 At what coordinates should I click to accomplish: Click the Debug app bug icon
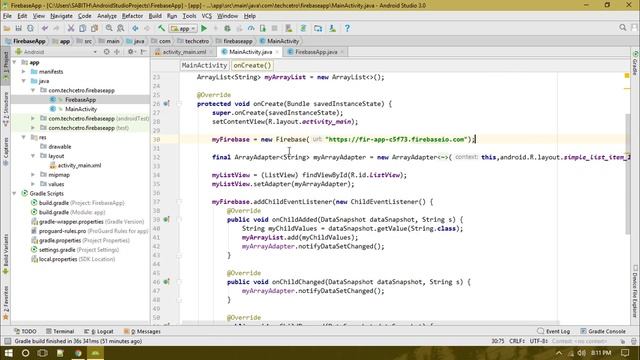coord(227,29)
